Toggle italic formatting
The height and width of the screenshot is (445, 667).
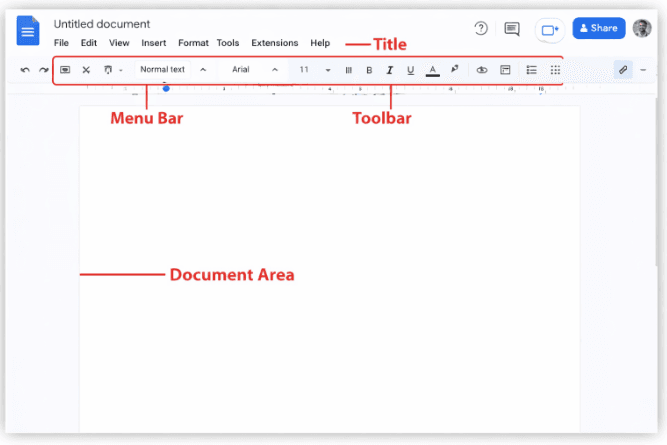pos(389,70)
